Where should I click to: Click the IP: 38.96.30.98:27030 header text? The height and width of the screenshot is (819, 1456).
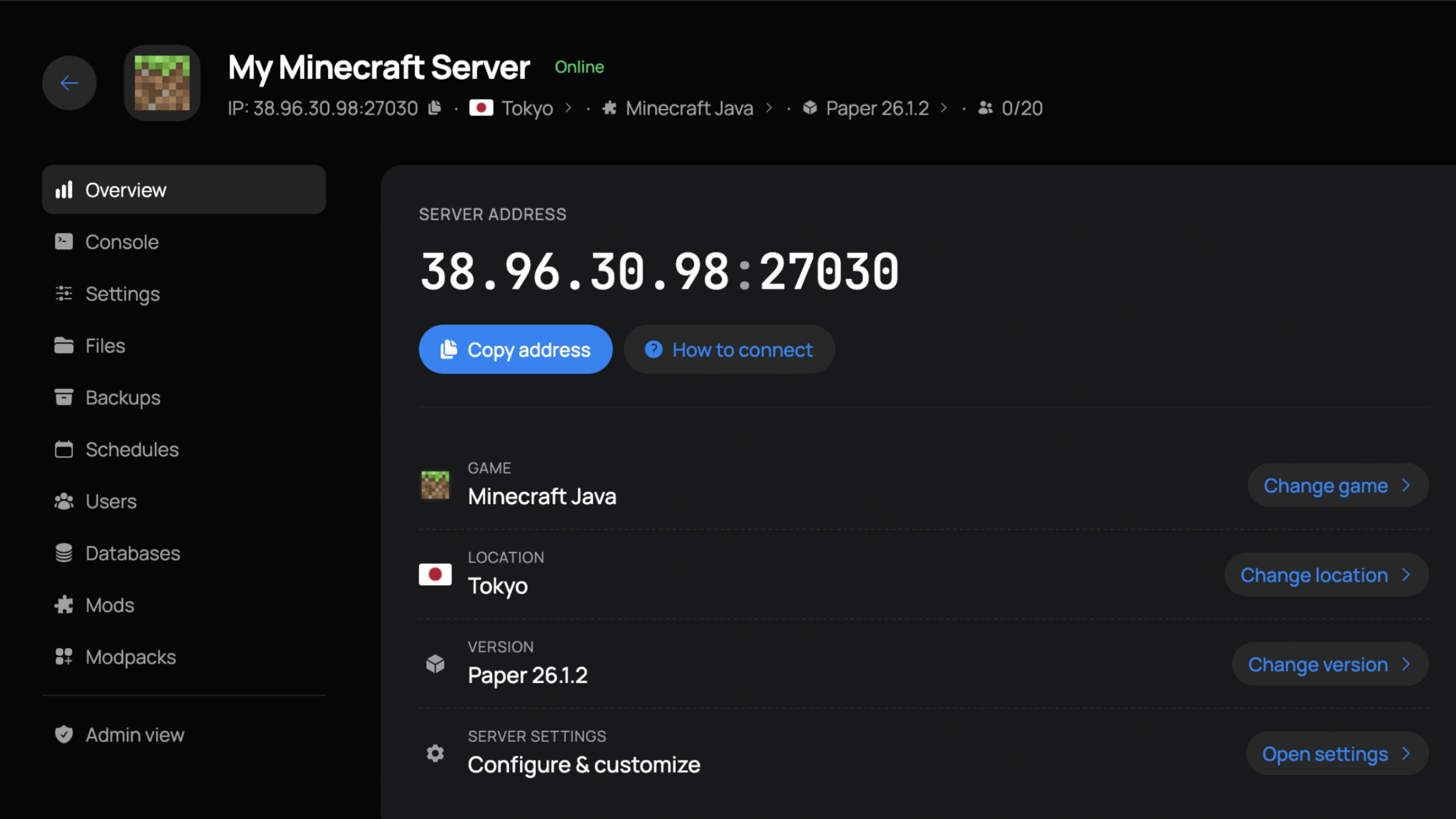pyautogui.click(x=322, y=107)
